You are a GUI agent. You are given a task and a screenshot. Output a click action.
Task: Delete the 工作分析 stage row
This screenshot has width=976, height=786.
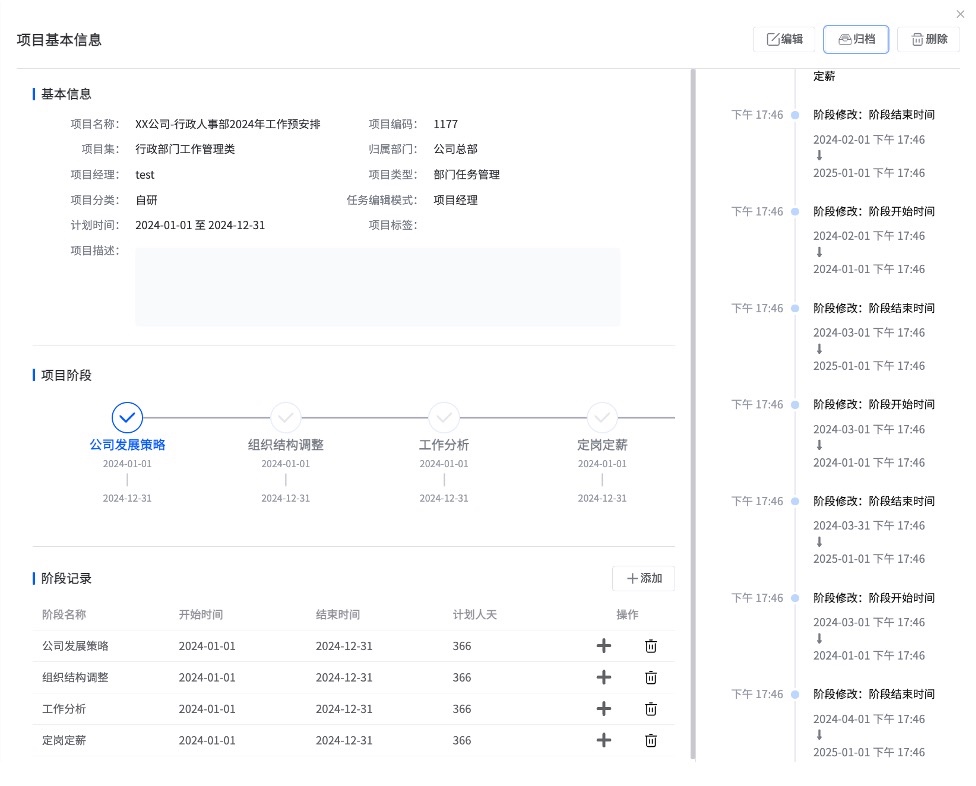[650, 708]
